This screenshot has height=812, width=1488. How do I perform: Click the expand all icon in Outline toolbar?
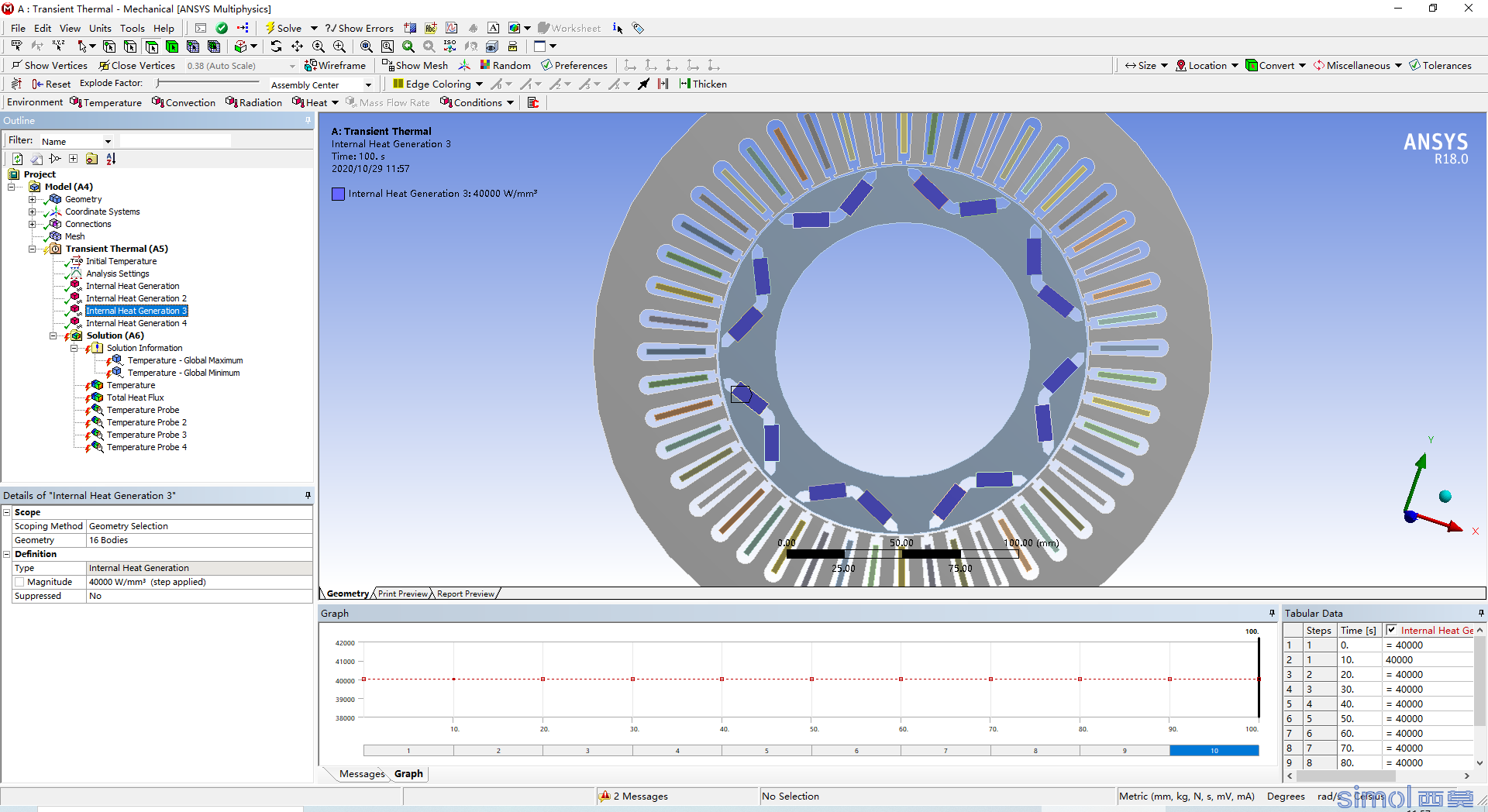click(x=73, y=159)
